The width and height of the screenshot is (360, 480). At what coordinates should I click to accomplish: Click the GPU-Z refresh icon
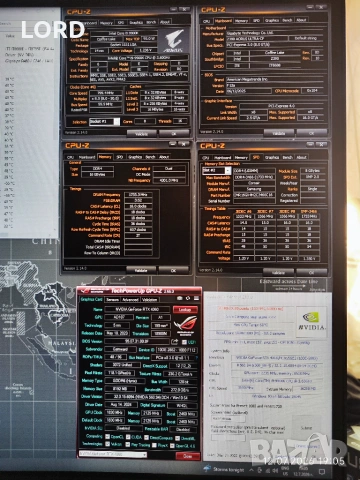coord(188,298)
